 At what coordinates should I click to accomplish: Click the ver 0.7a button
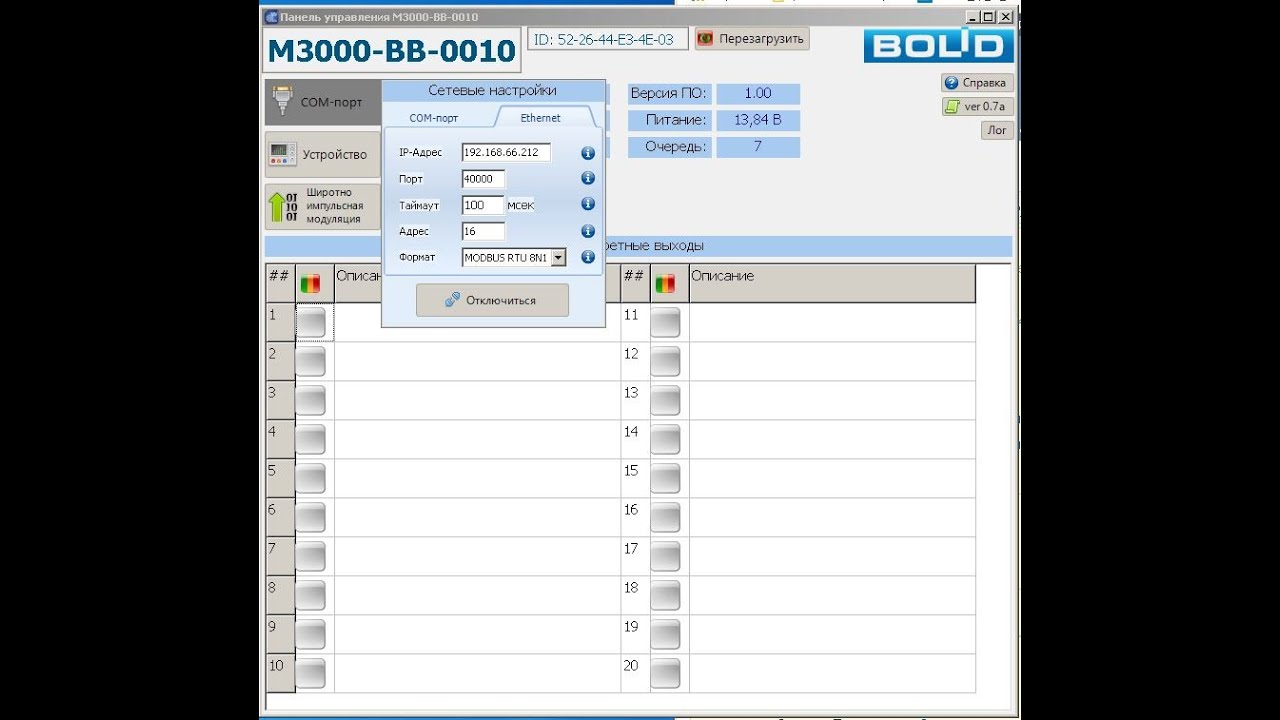977,106
